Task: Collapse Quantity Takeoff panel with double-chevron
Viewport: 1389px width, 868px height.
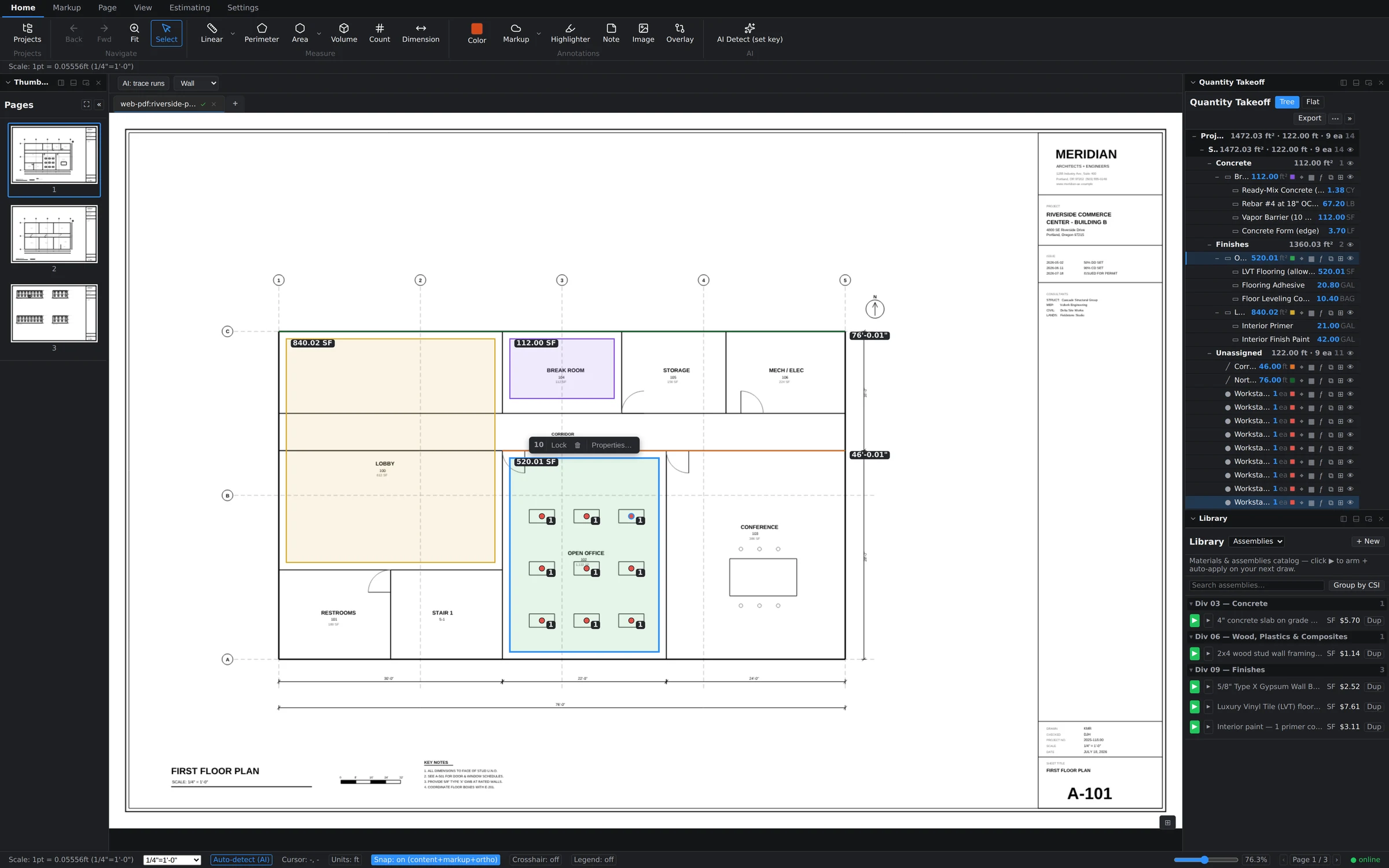Action: coord(1349,118)
